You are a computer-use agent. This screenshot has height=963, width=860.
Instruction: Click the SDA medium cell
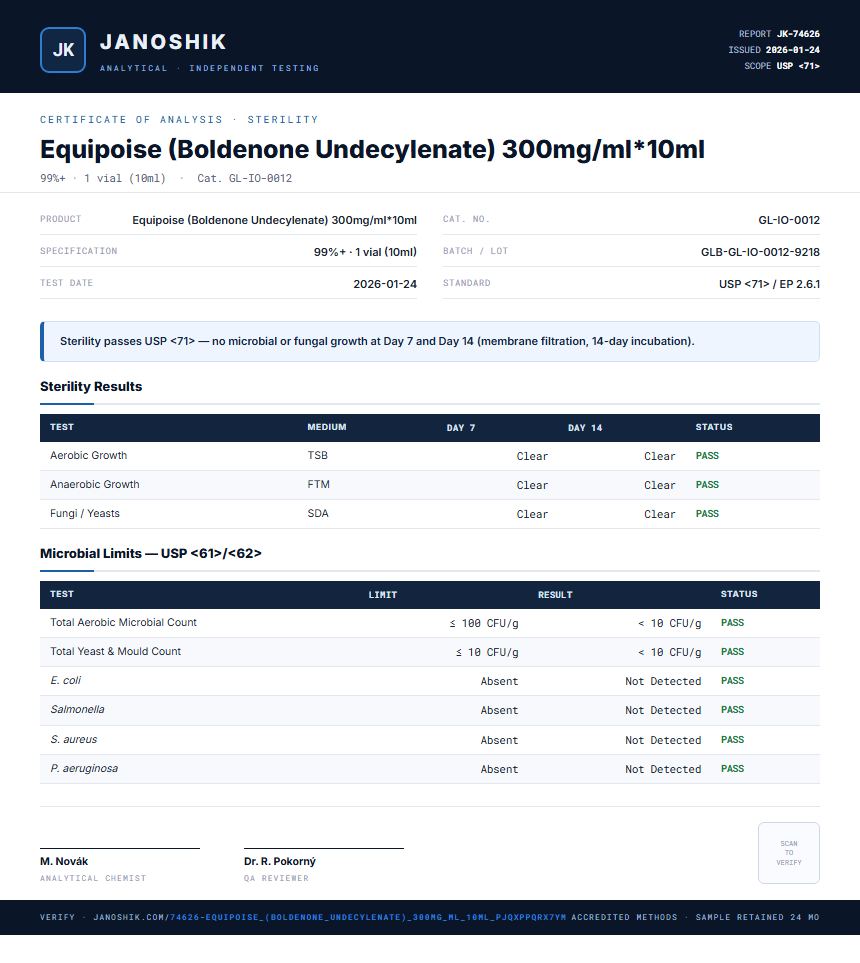tap(318, 513)
